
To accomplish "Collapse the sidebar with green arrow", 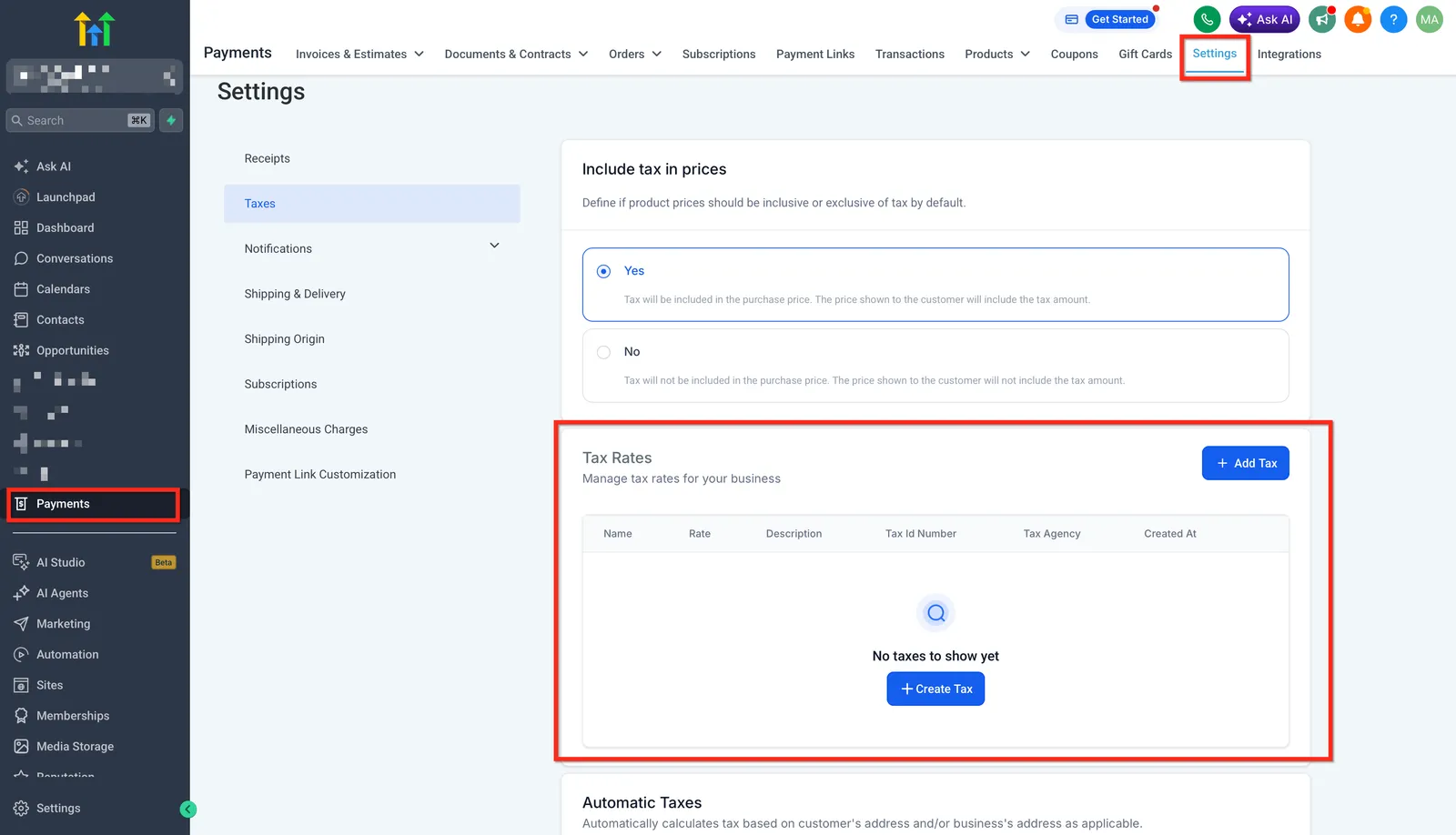I will point(188,810).
